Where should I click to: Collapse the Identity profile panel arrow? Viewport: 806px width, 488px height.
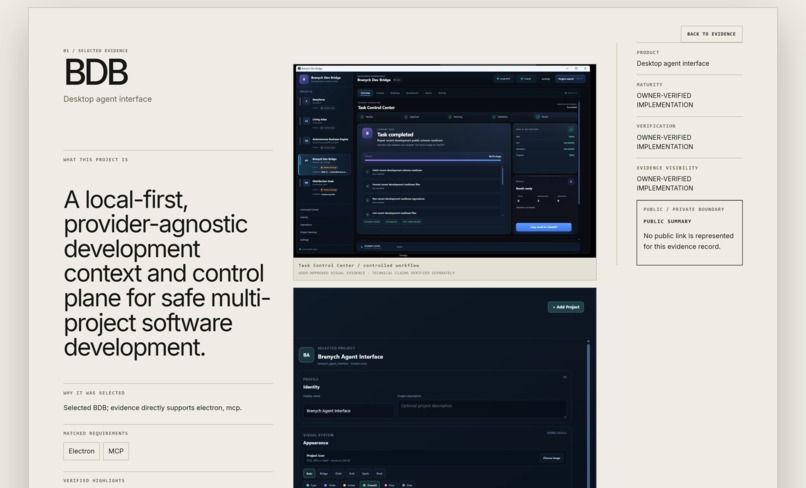pos(565,377)
